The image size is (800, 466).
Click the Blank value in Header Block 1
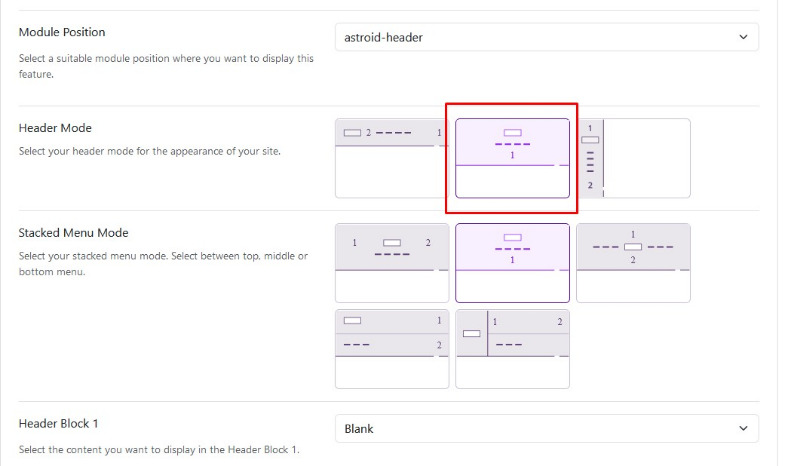pyautogui.click(x=359, y=429)
